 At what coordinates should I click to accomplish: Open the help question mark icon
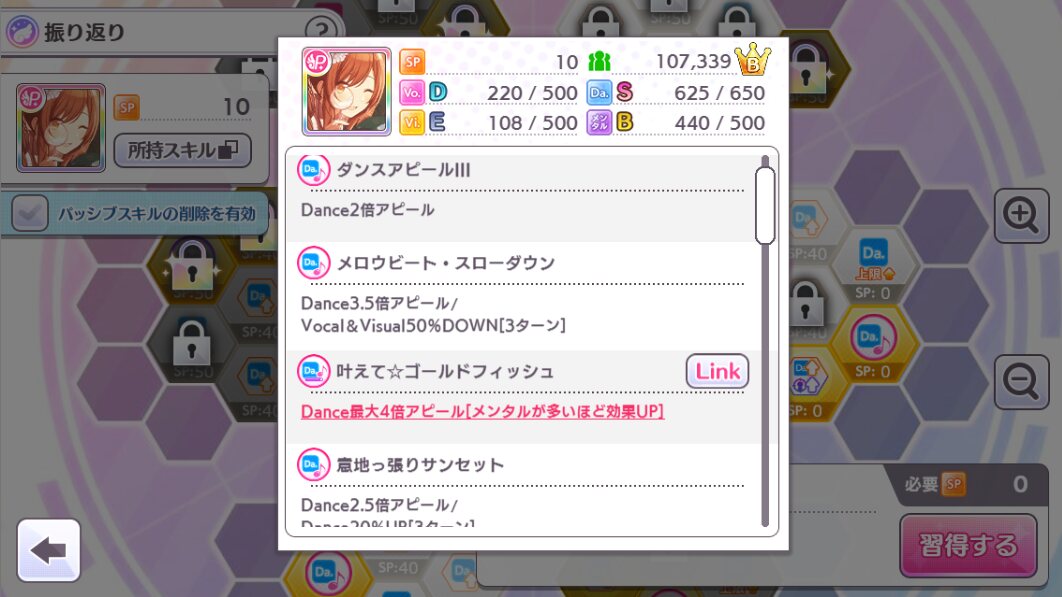(321, 30)
